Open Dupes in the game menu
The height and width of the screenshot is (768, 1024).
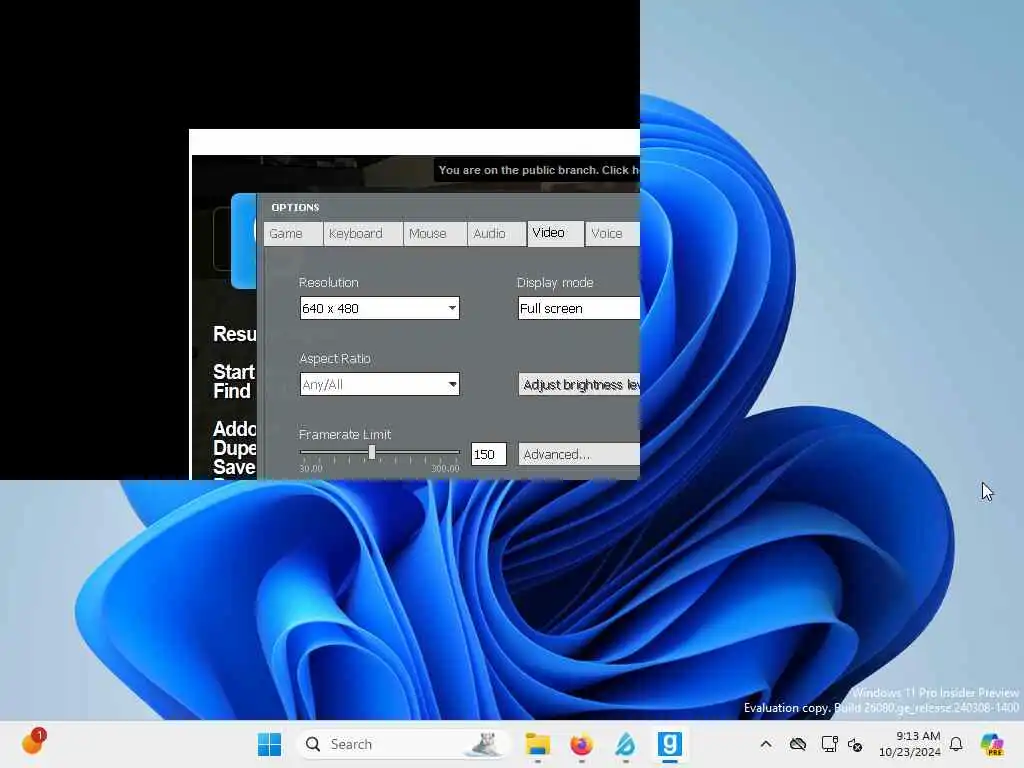pyautogui.click(x=234, y=447)
